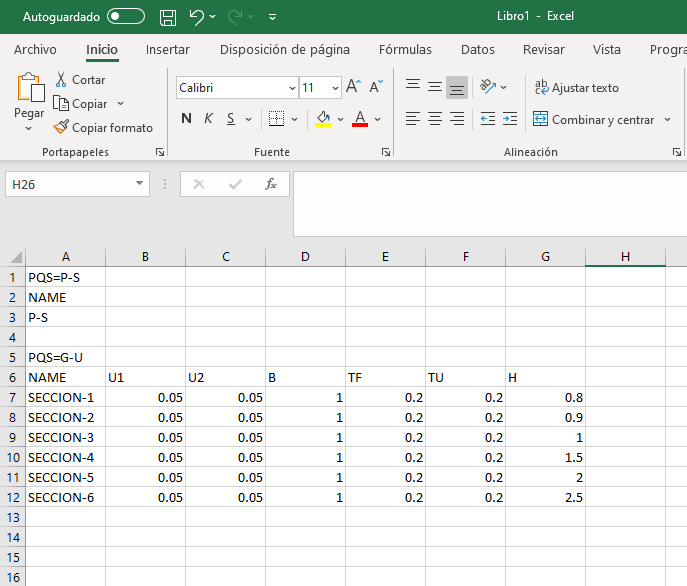Click Cortar with the scissors

(x=80, y=80)
